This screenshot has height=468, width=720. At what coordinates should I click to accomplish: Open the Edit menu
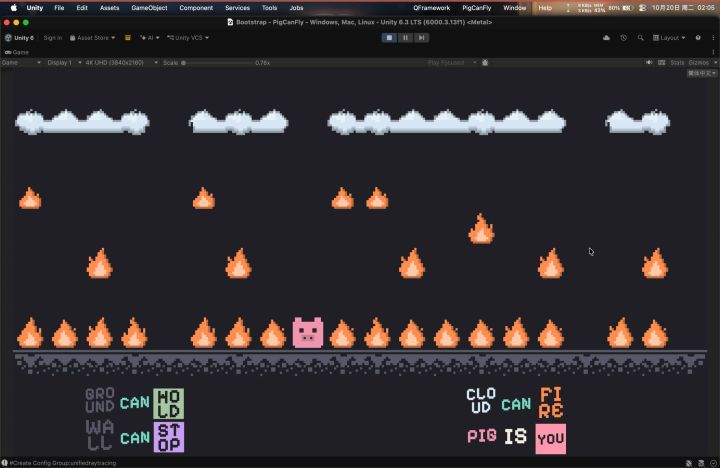pyautogui.click(x=82, y=8)
